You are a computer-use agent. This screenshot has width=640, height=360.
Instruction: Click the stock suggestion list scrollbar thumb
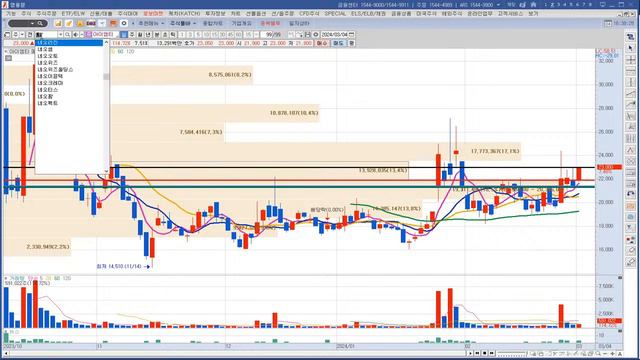[107, 77]
